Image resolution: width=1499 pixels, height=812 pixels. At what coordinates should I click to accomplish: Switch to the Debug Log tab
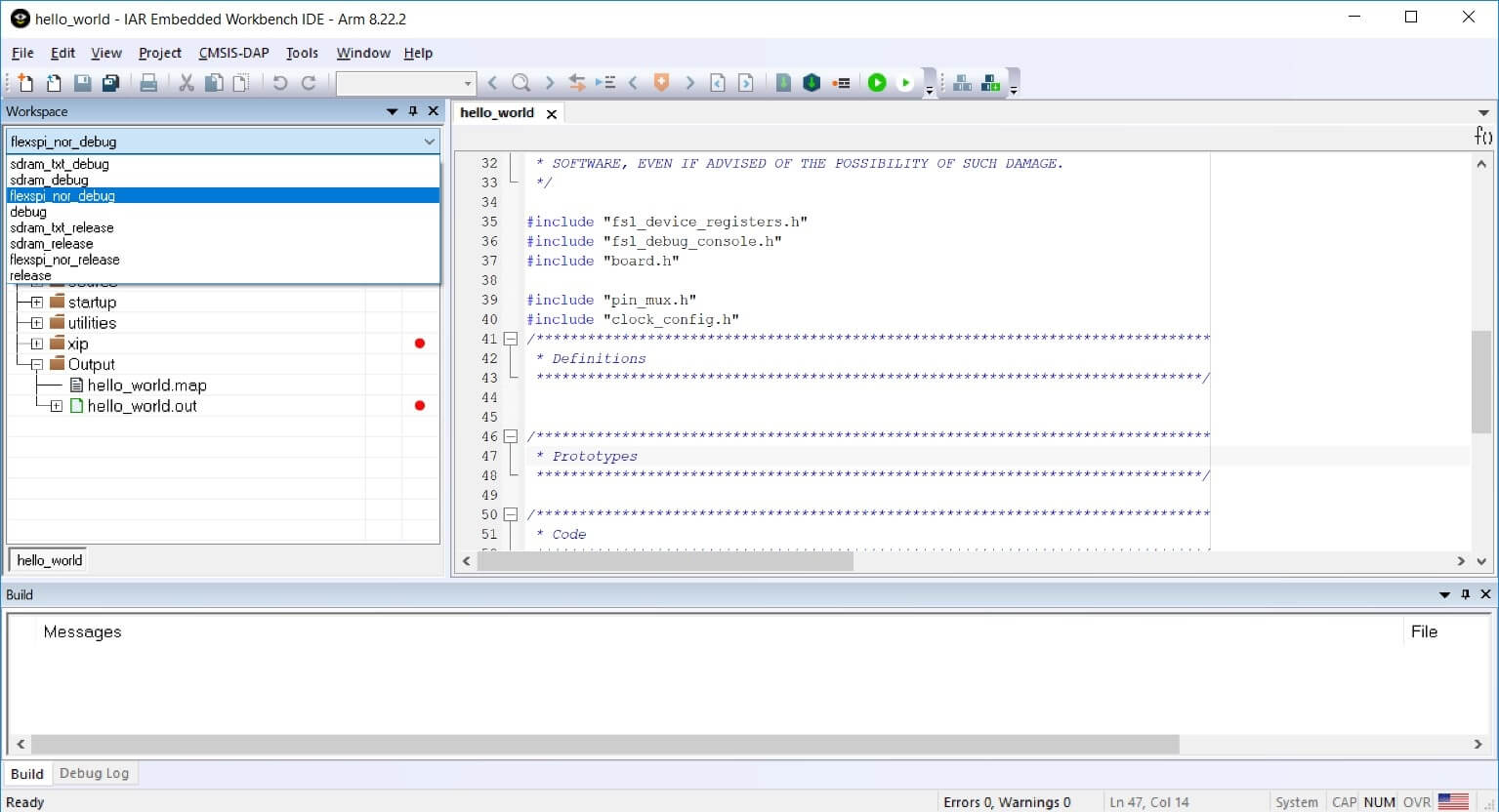click(94, 773)
